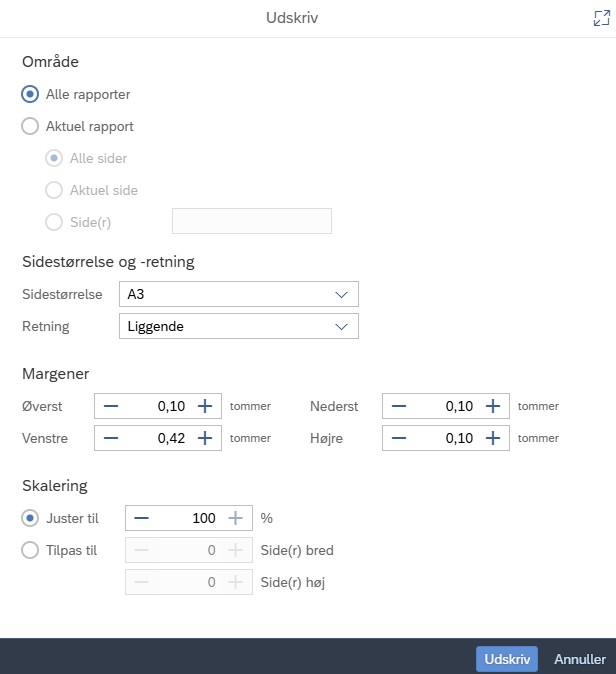Reduce the Juster til percentage with minus

pyautogui.click(x=142, y=518)
